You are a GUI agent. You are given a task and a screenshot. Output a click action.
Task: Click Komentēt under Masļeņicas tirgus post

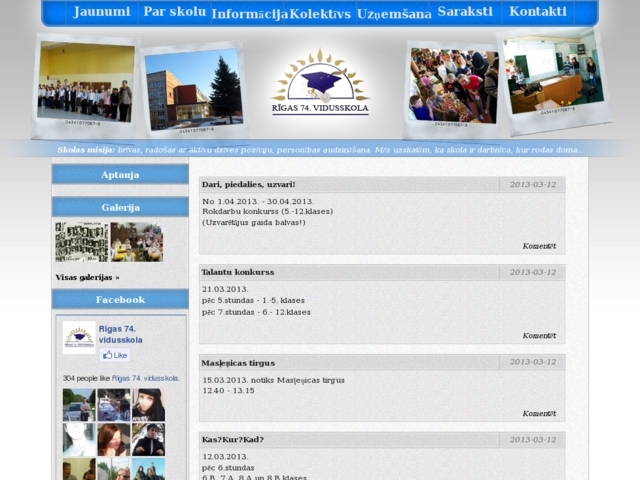pyautogui.click(x=539, y=413)
